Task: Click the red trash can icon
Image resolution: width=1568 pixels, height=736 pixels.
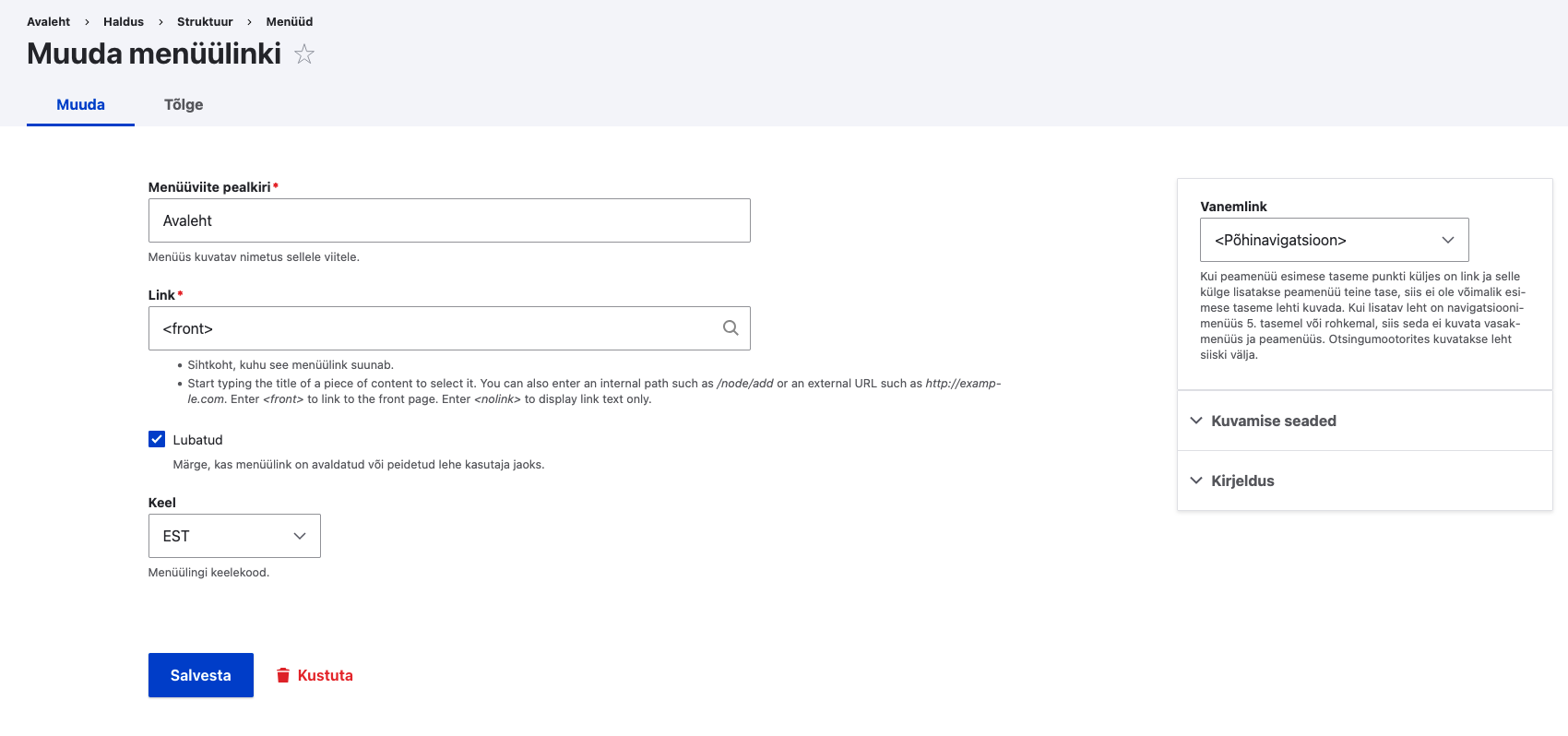Action: pyautogui.click(x=283, y=675)
